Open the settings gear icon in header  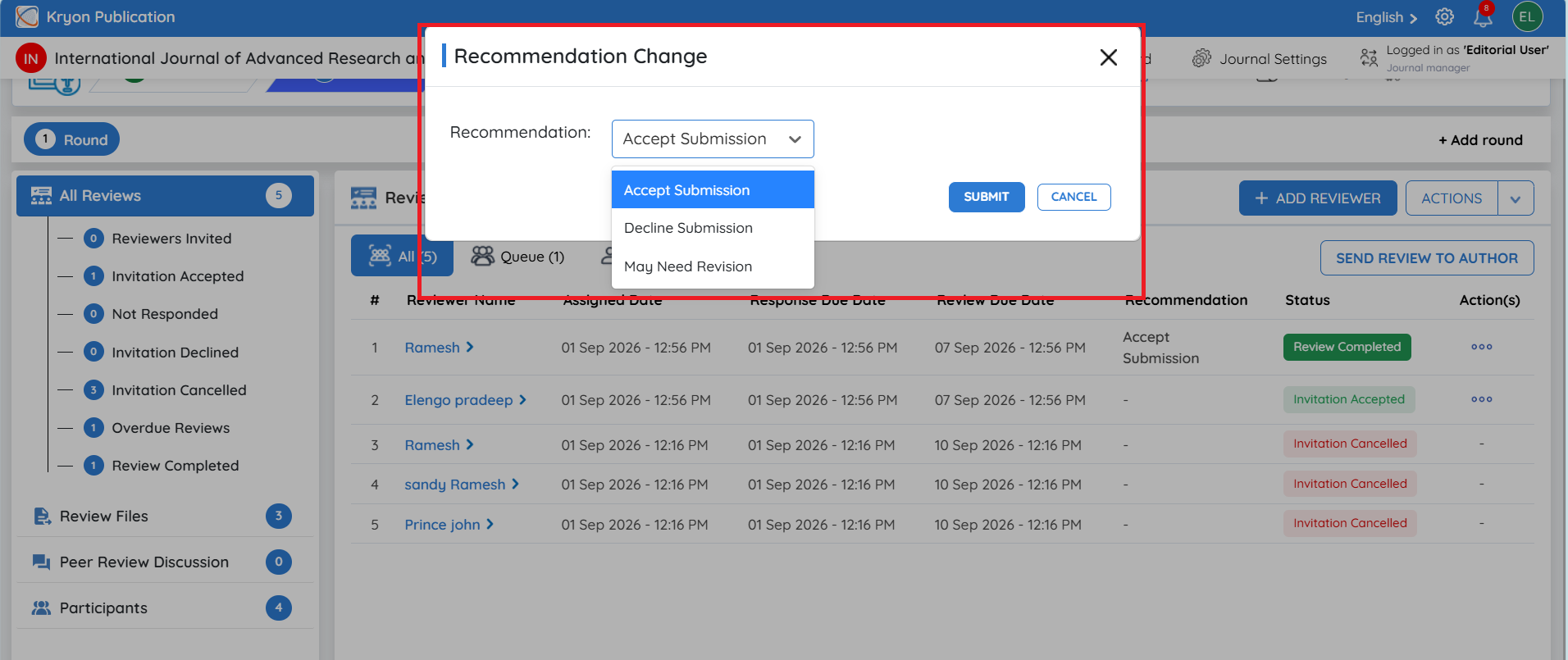pos(1445,17)
